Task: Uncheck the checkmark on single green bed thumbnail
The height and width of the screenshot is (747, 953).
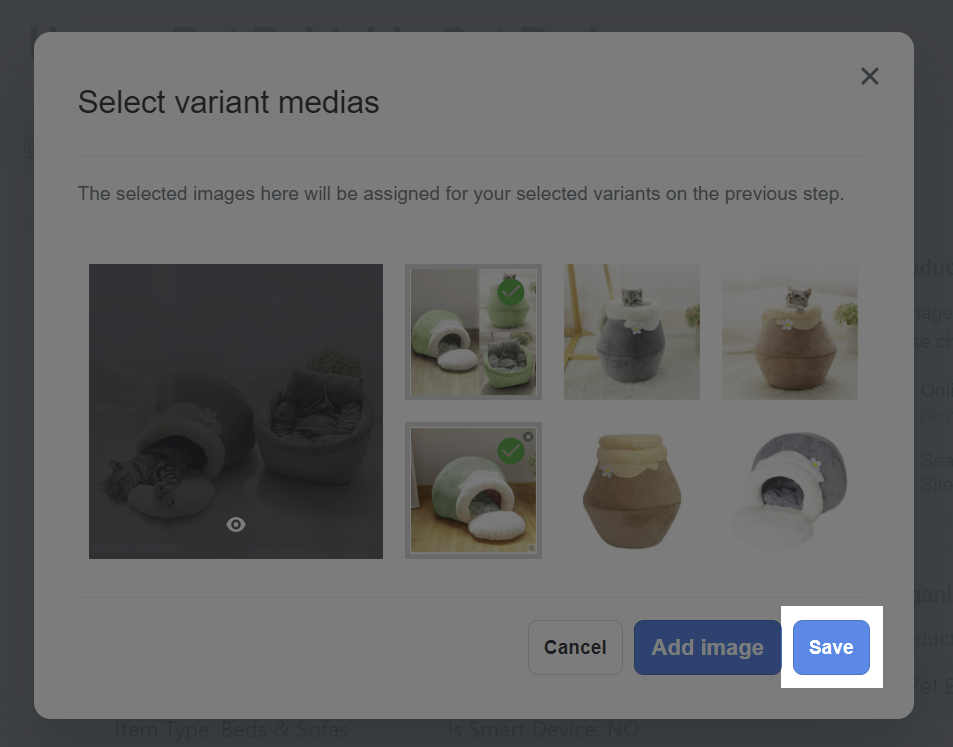Action: tap(511, 450)
